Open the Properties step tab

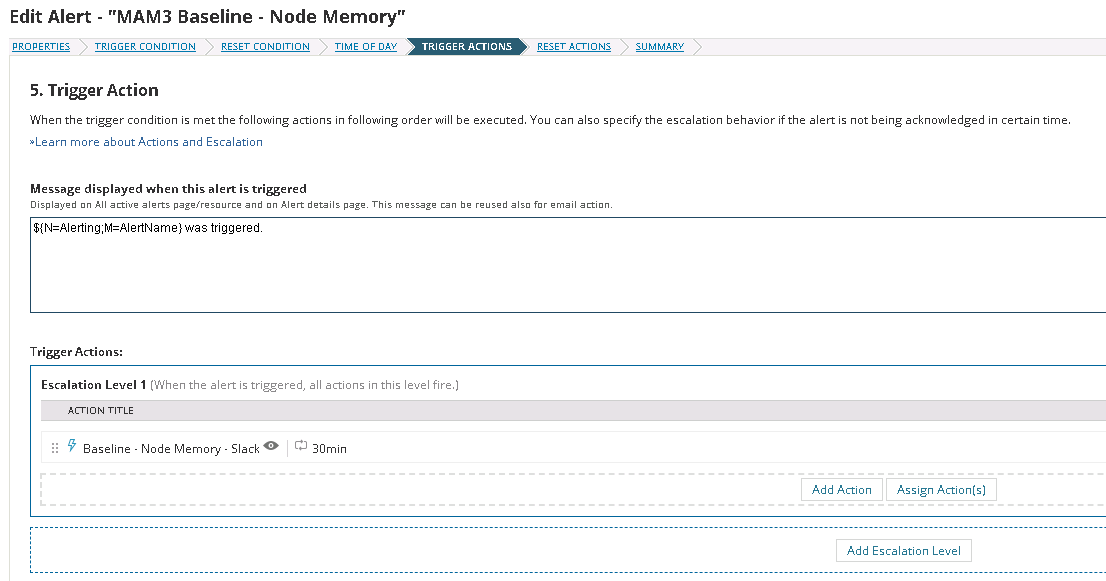point(41,47)
